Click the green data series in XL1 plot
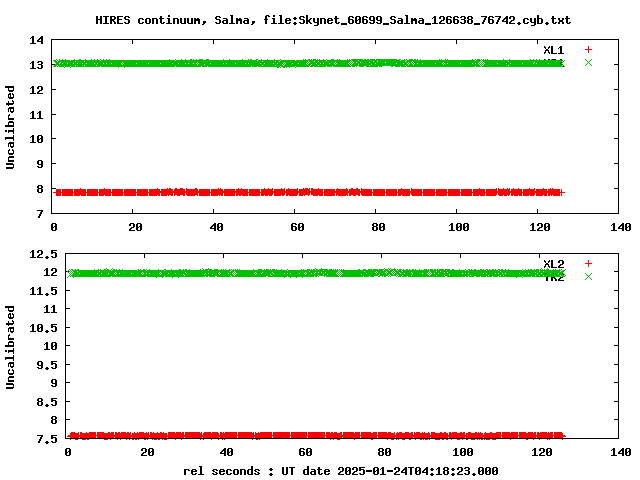The image size is (640, 480). point(309,63)
